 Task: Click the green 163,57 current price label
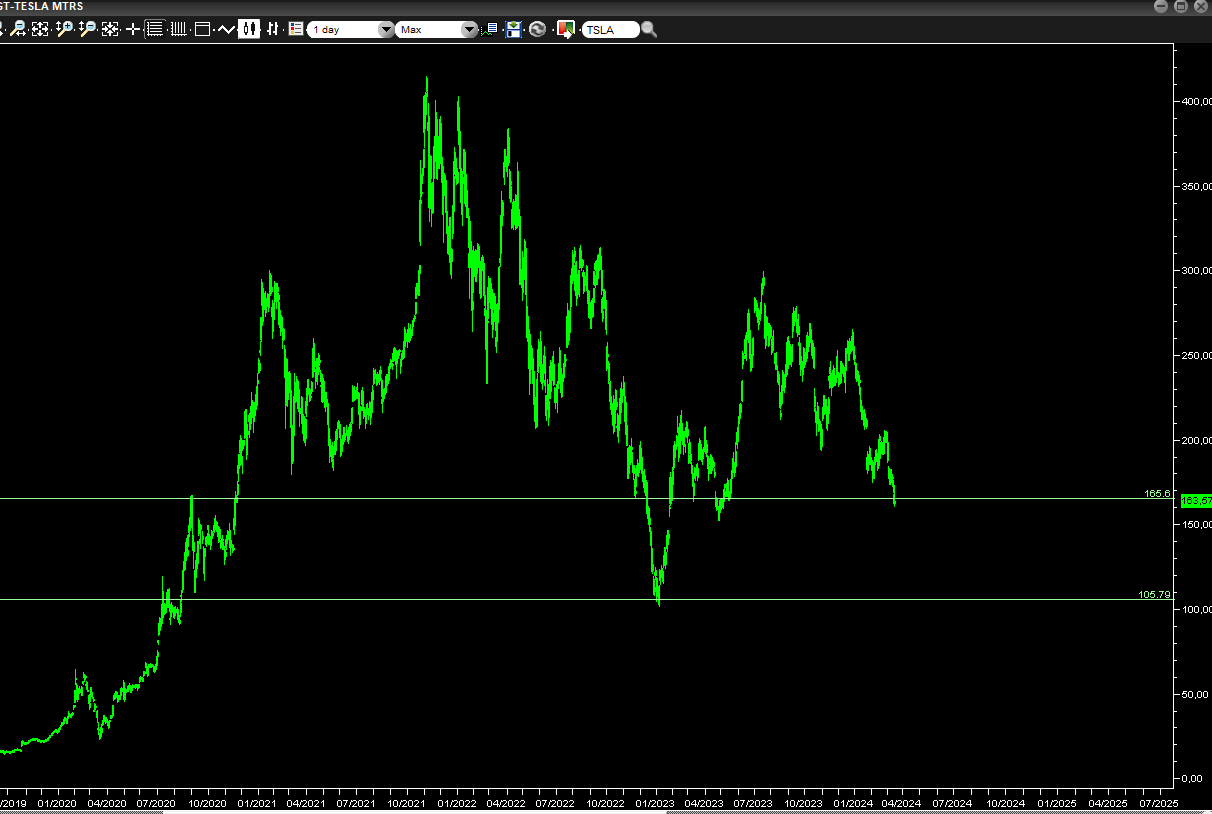click(x=1196, y=500)
